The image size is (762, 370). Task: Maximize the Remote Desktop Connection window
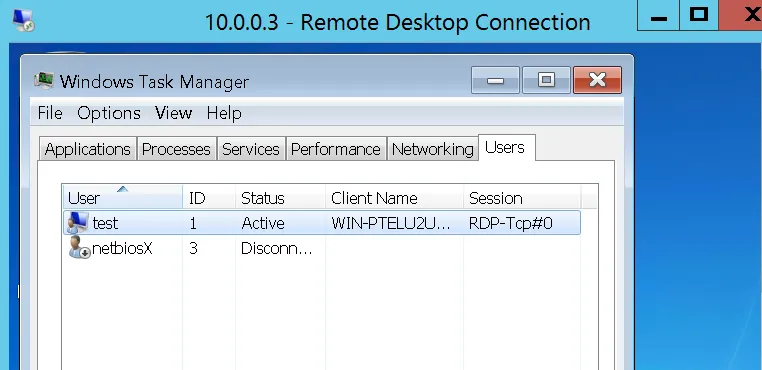tap(699, 15)
